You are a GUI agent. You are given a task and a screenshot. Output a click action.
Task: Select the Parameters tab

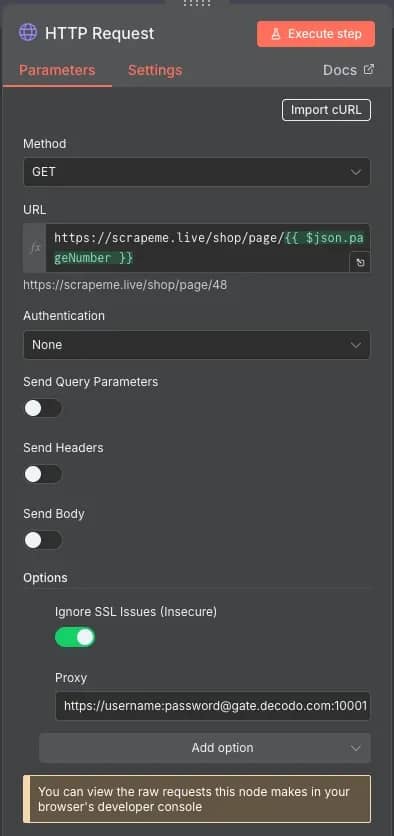pos(57,70)
